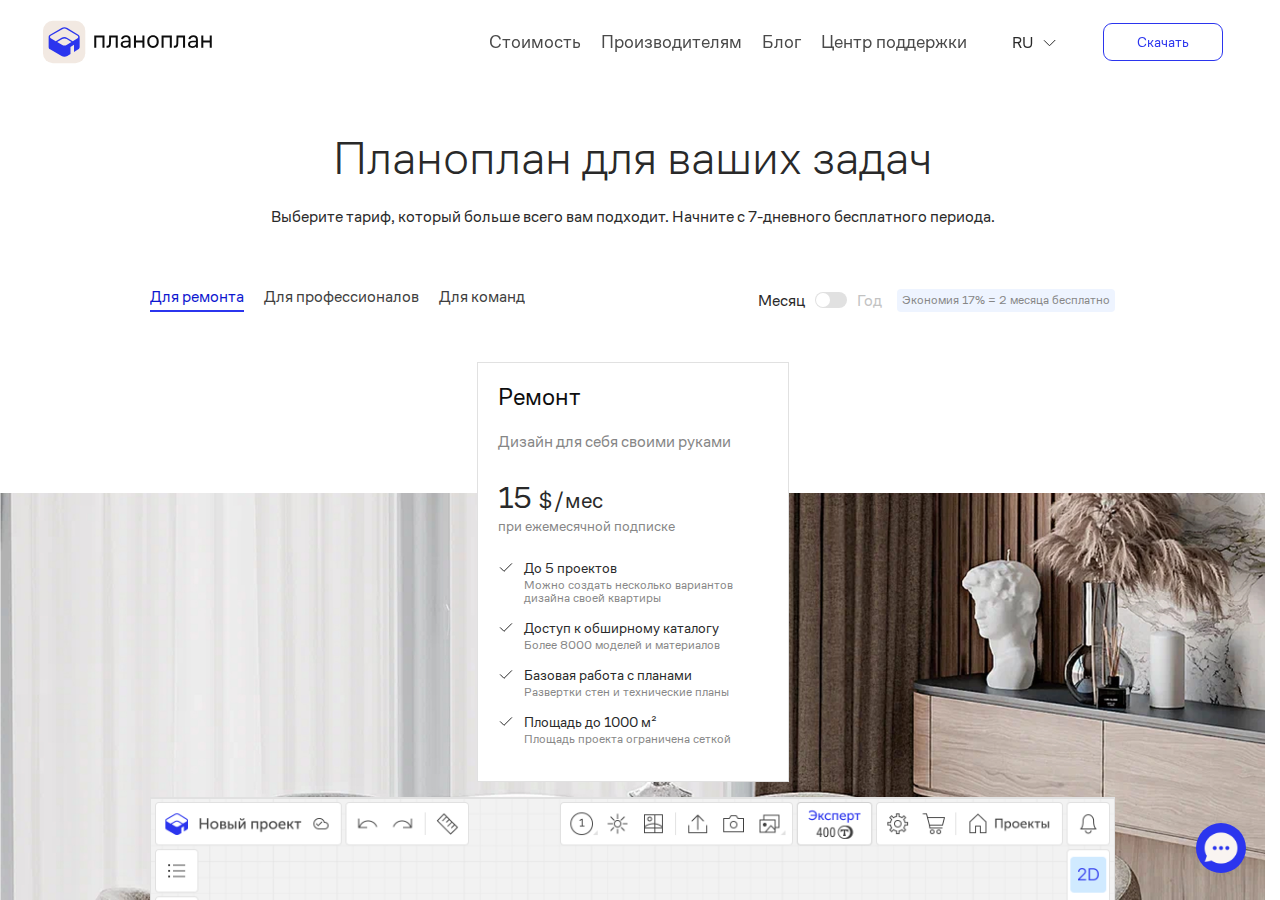This screenshot has width=1280, height=900.
Task: Click the camera snapshot icon
Action: [x=734, y=824]
